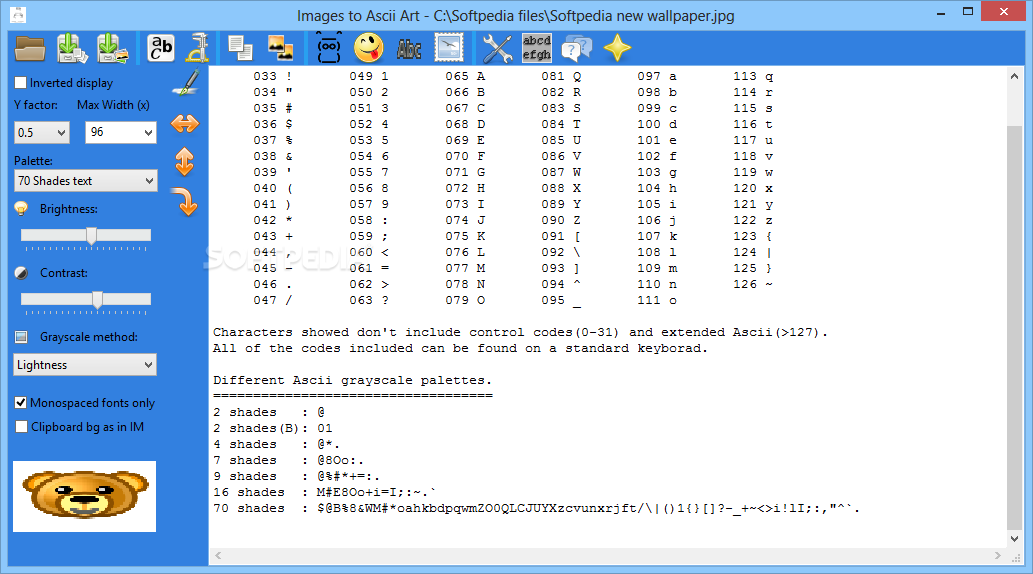This screenshot has height=574, width=1033.
Task: Enable the Inverted display checkbox
Action: 21,83
